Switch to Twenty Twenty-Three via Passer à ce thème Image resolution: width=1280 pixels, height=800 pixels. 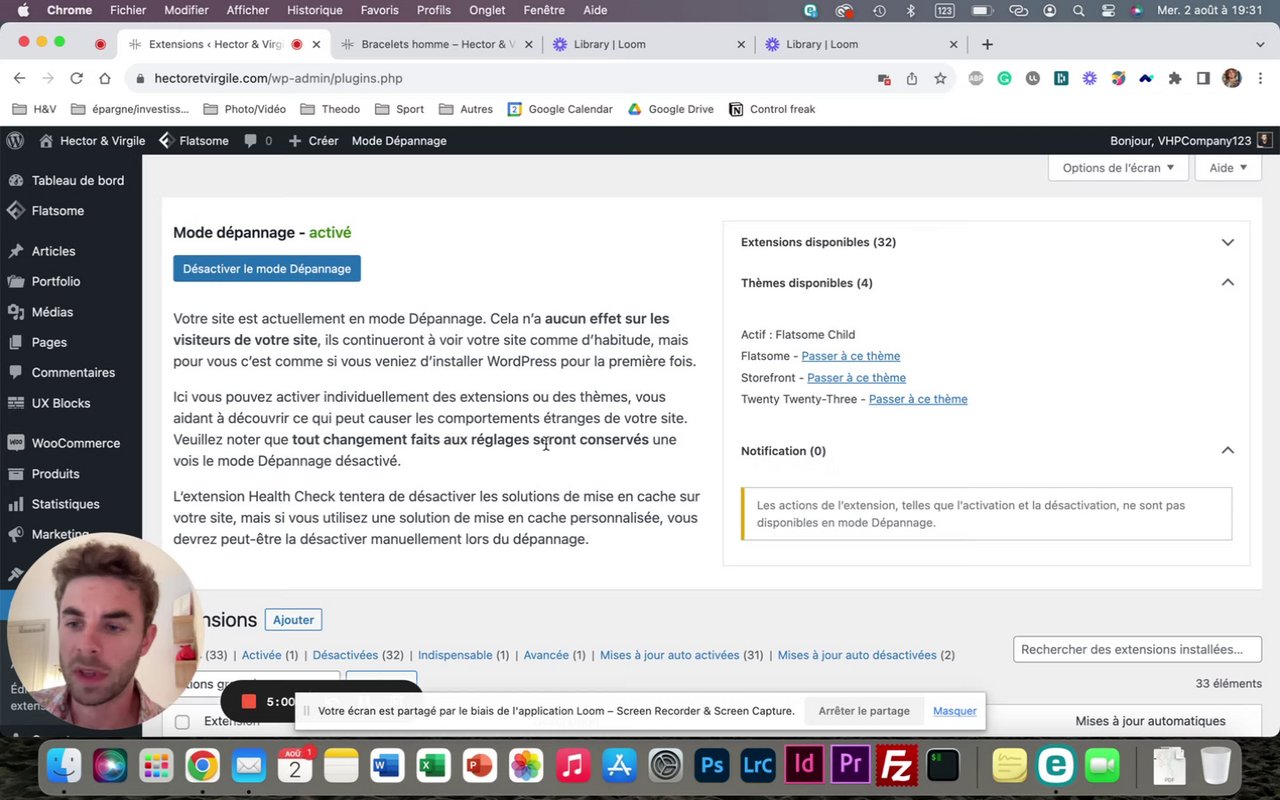(918, 399)
